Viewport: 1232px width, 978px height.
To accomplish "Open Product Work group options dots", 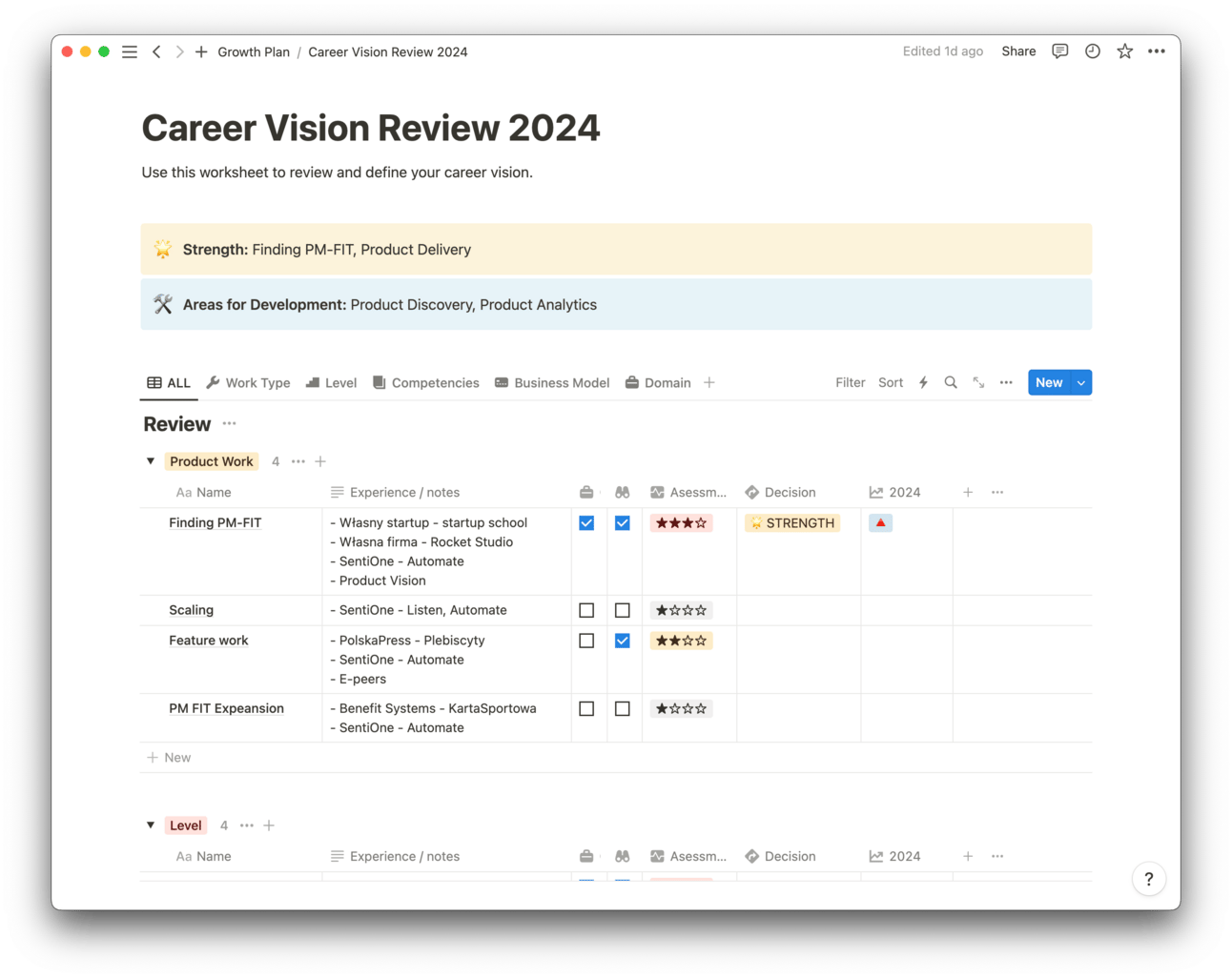I will (298, 461).
